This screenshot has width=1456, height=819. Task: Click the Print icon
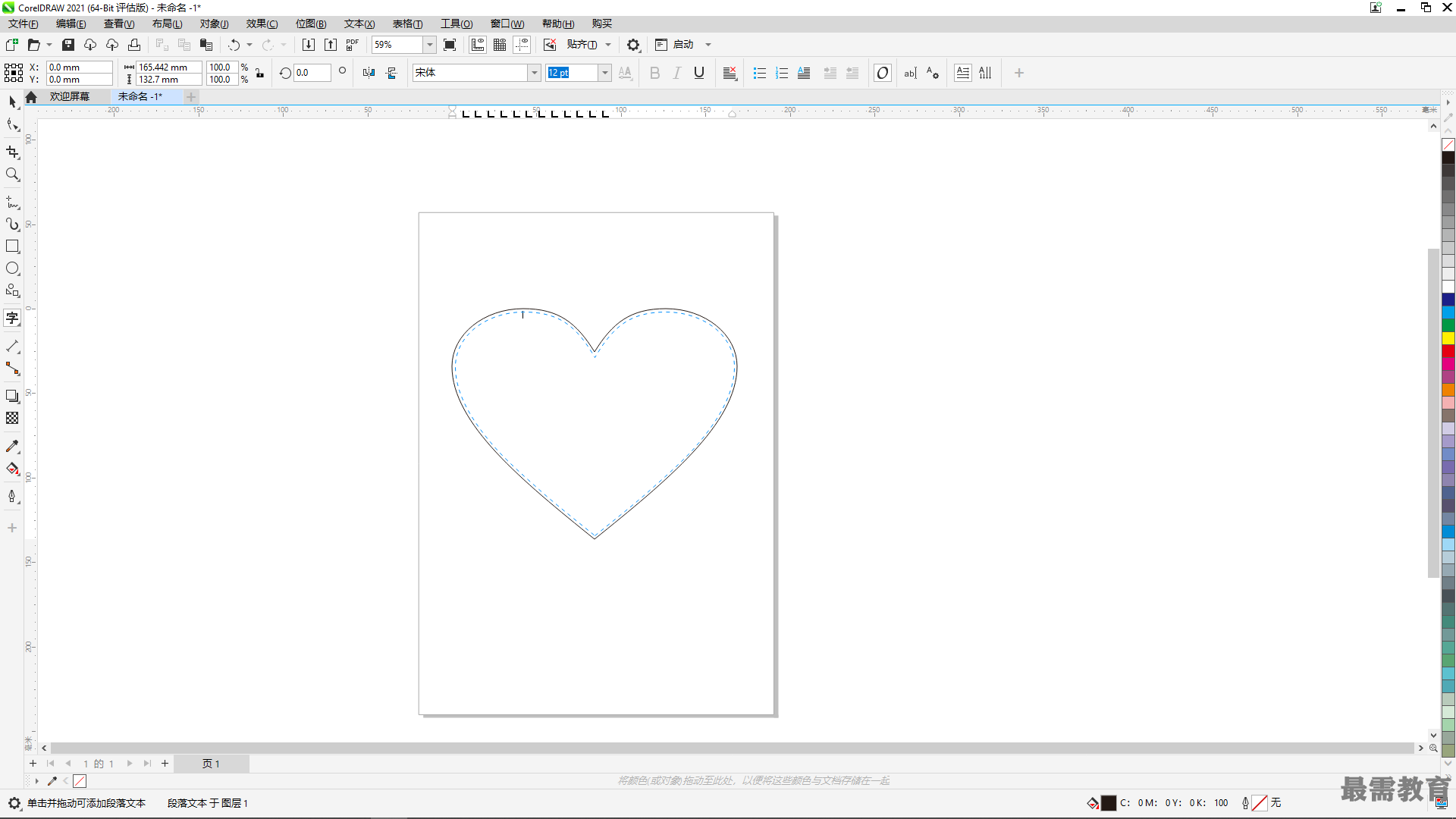(134, 45)
